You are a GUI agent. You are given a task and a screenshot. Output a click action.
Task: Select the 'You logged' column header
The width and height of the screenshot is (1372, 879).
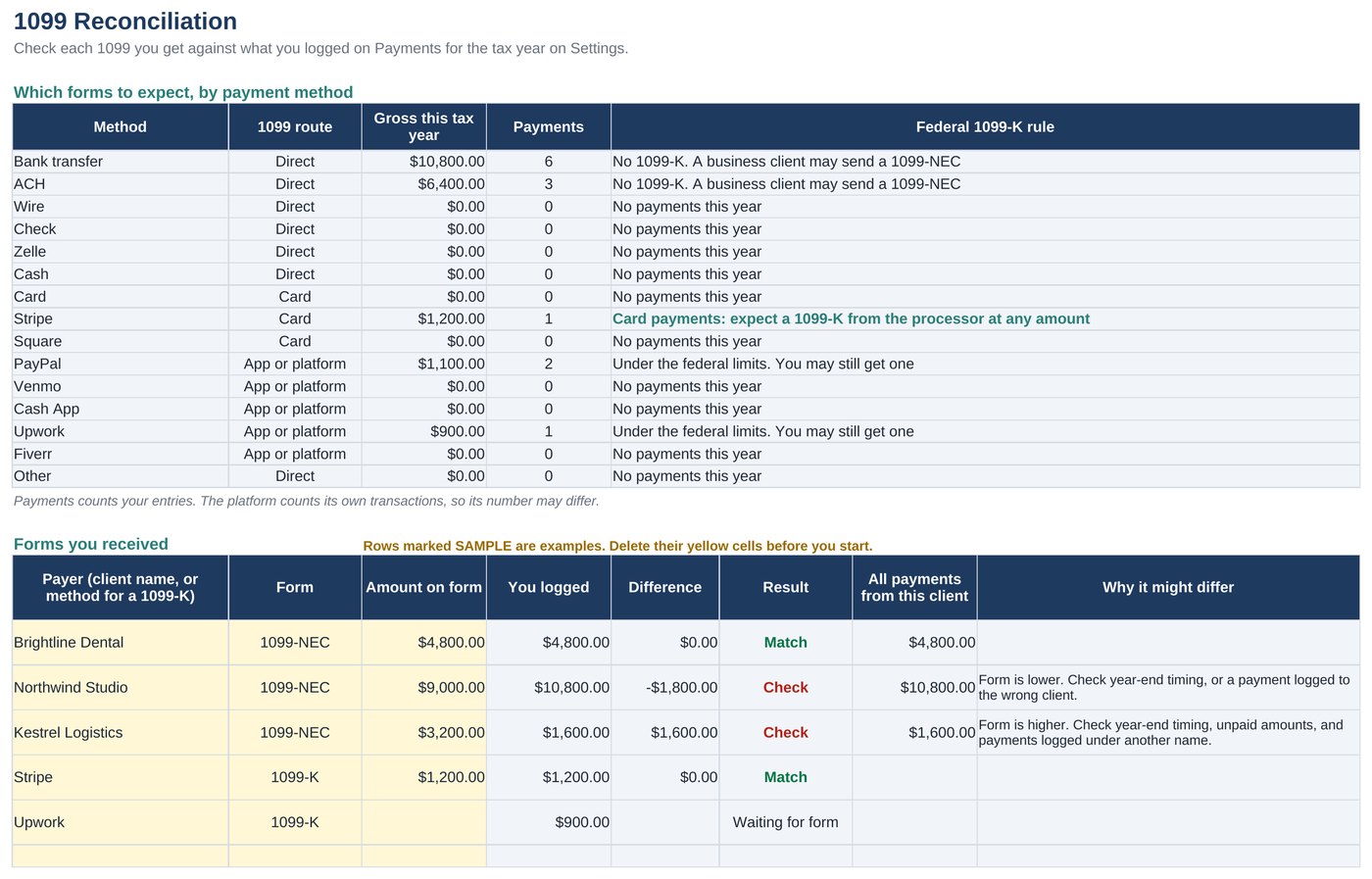[549, 587]
